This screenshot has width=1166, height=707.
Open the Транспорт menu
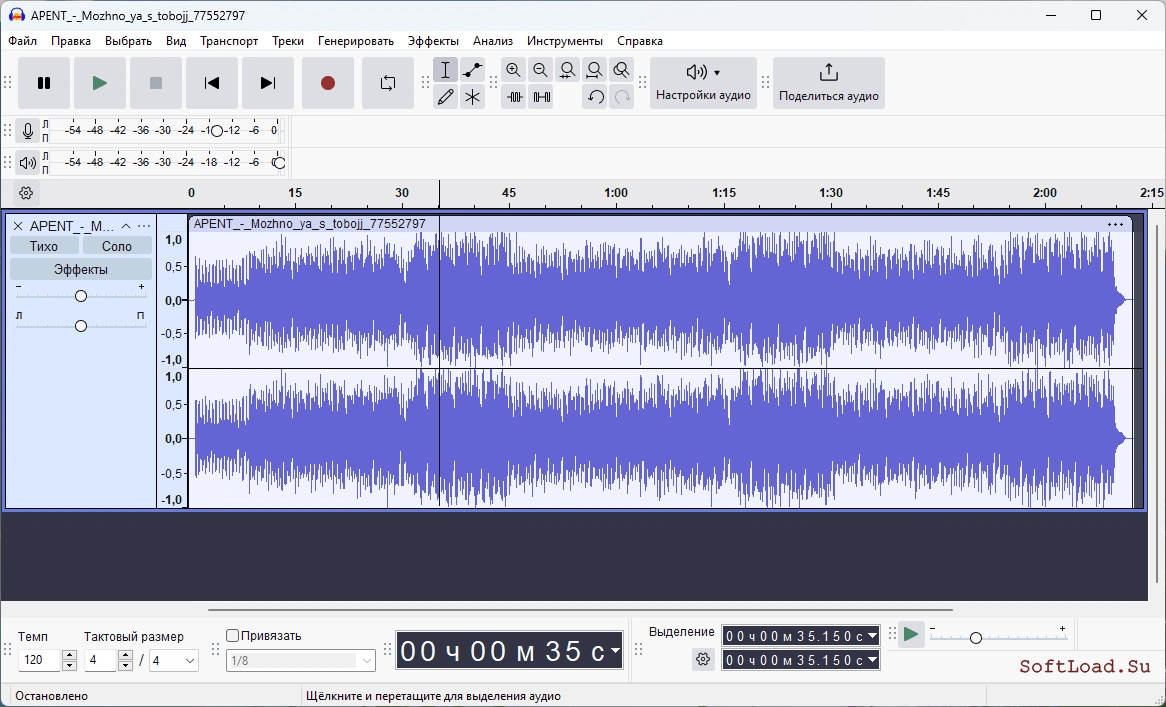(x=229, y=41)
